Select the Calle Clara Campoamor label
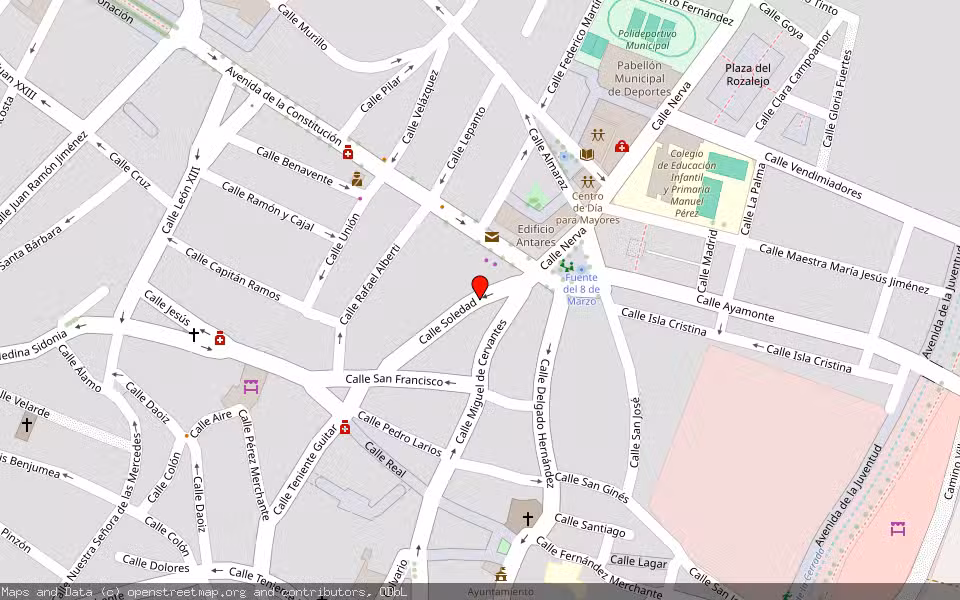The image size is (960, 600). click(x=792, y=80)
